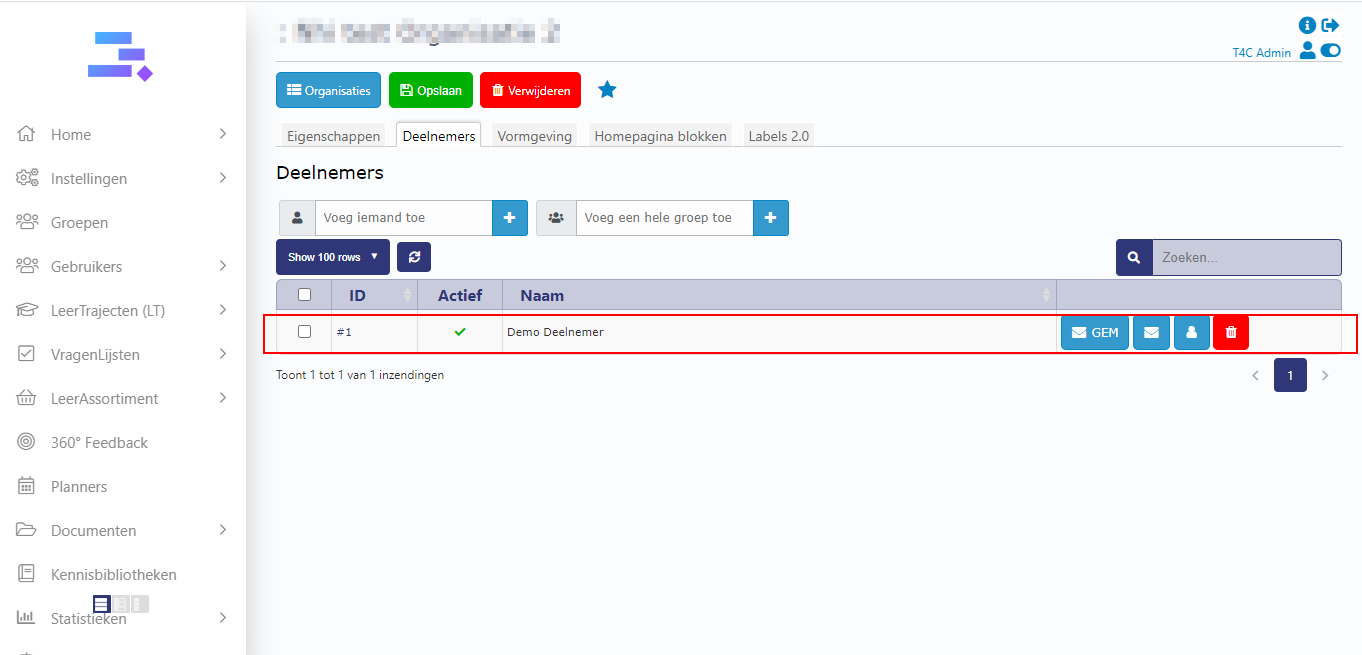This screenshot has width=1362, height=655.
Task: Click the info icon at top right
Action: (x=1306, y=26)
